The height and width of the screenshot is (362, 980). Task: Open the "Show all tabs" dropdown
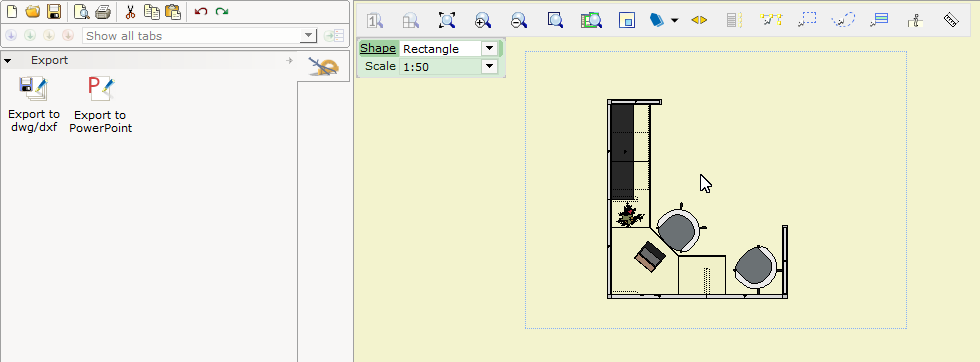pyautogui.click(x=309, y=36)
